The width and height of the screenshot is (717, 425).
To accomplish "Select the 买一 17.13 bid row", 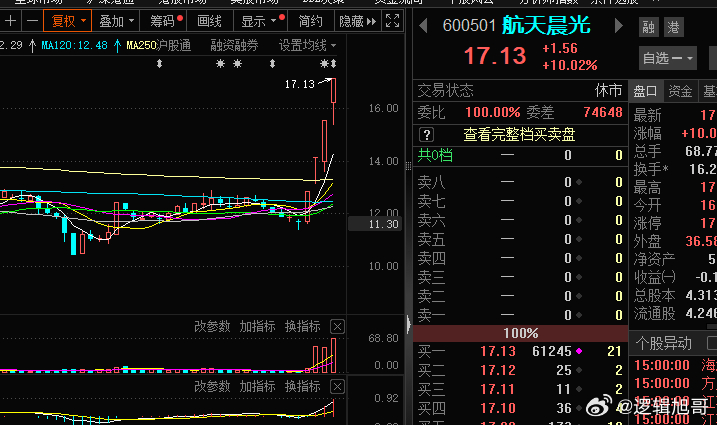I will [520, 351].
